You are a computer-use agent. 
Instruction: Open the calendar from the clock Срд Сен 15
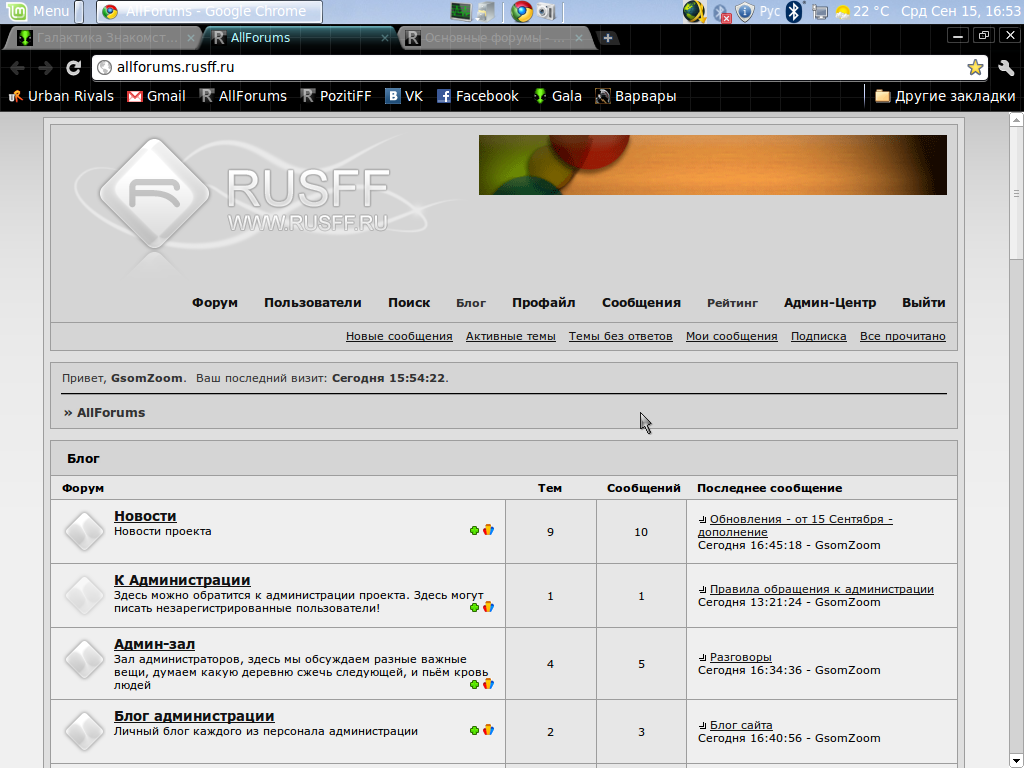(x=960, y=11)
